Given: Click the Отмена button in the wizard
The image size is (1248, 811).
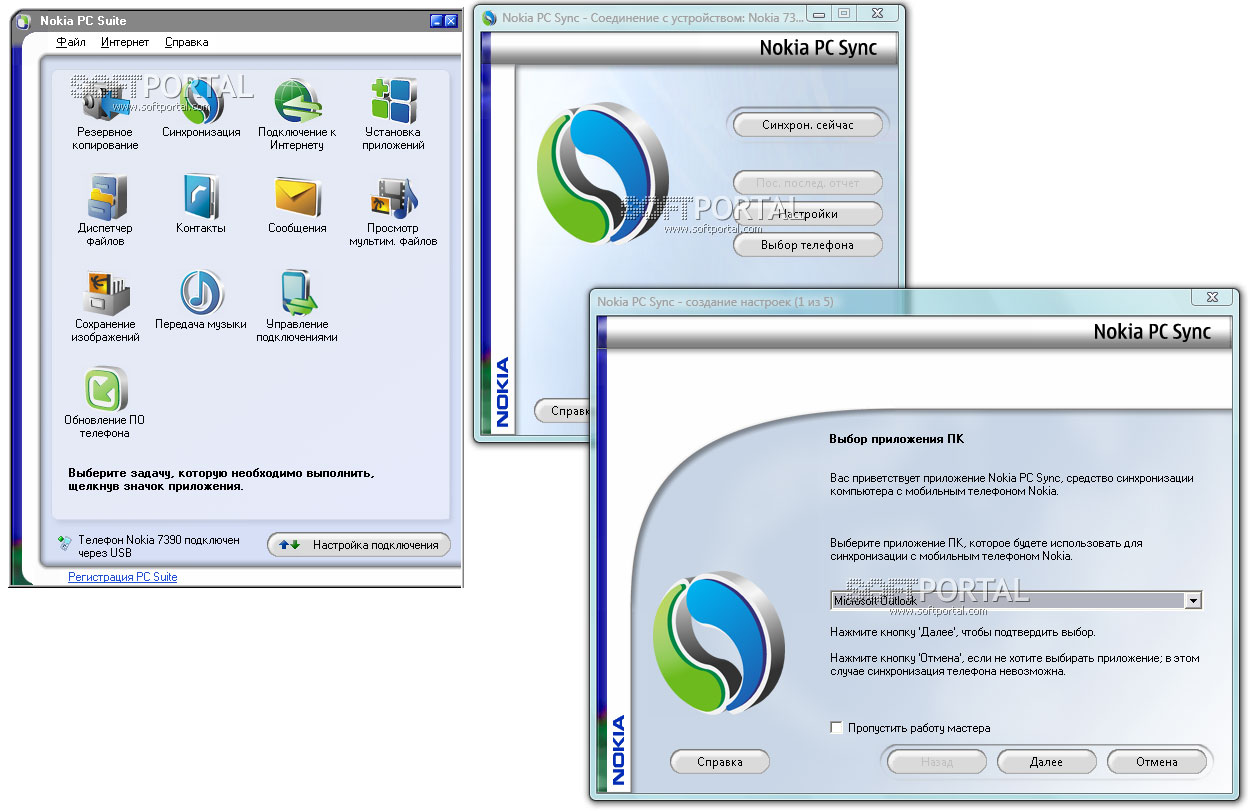Looking at the screenshot, I should [x=1157, y=762].
